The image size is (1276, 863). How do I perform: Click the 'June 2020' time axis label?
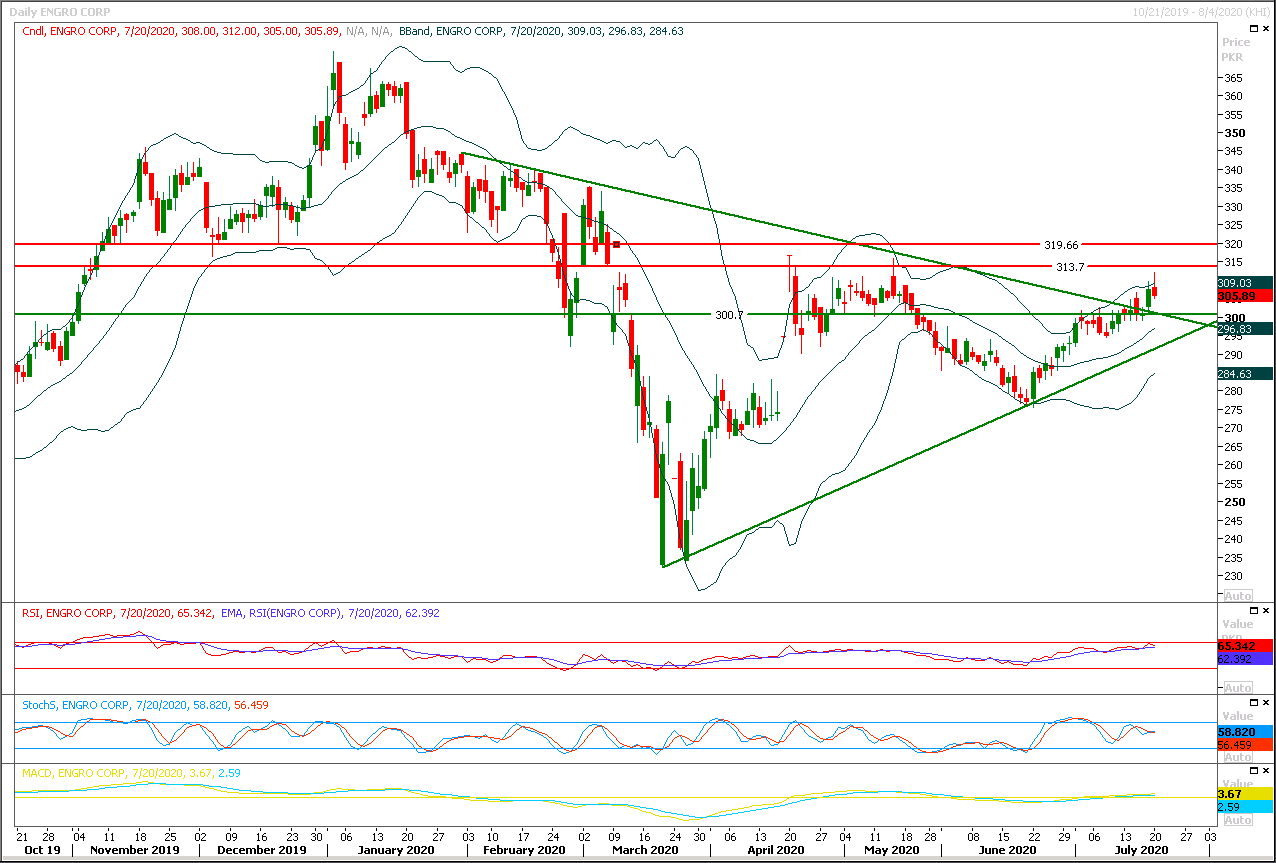coord(1007,850)
